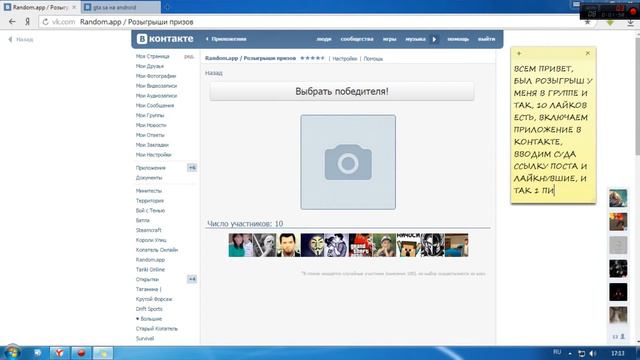Click the RU language indicator
640x360 pixels.
click(x=557, y=352)
